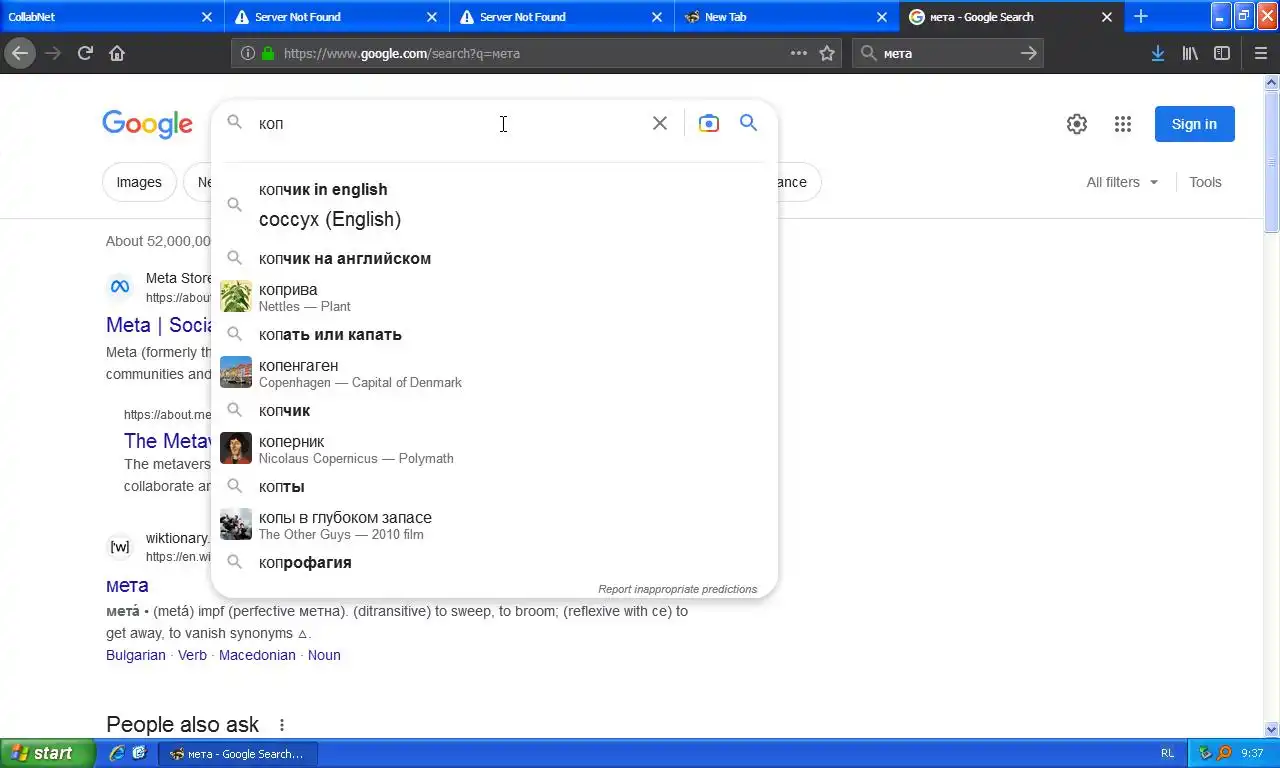This screenshot has height=768, width=1280.
Task: Choose suggestion копты
Action: click(x=494, y=486)
